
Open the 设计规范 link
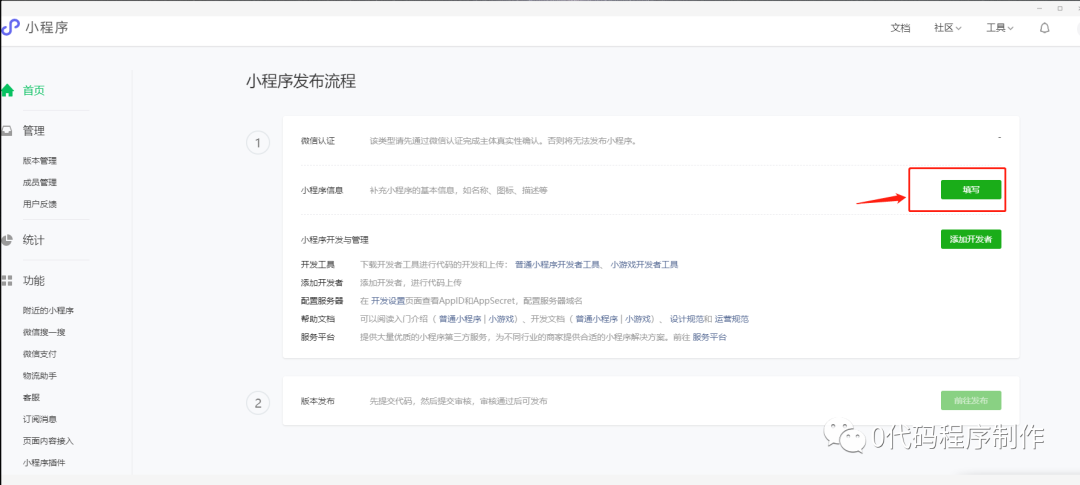687,319
